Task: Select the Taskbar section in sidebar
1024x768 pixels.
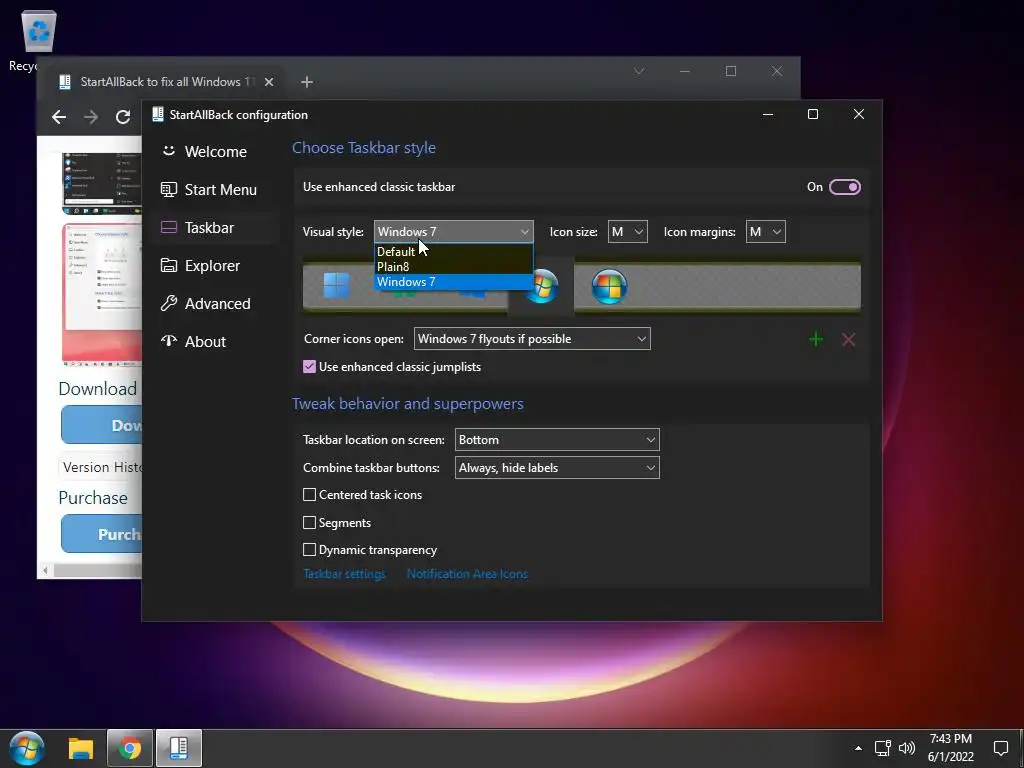Action: (216, 227)
